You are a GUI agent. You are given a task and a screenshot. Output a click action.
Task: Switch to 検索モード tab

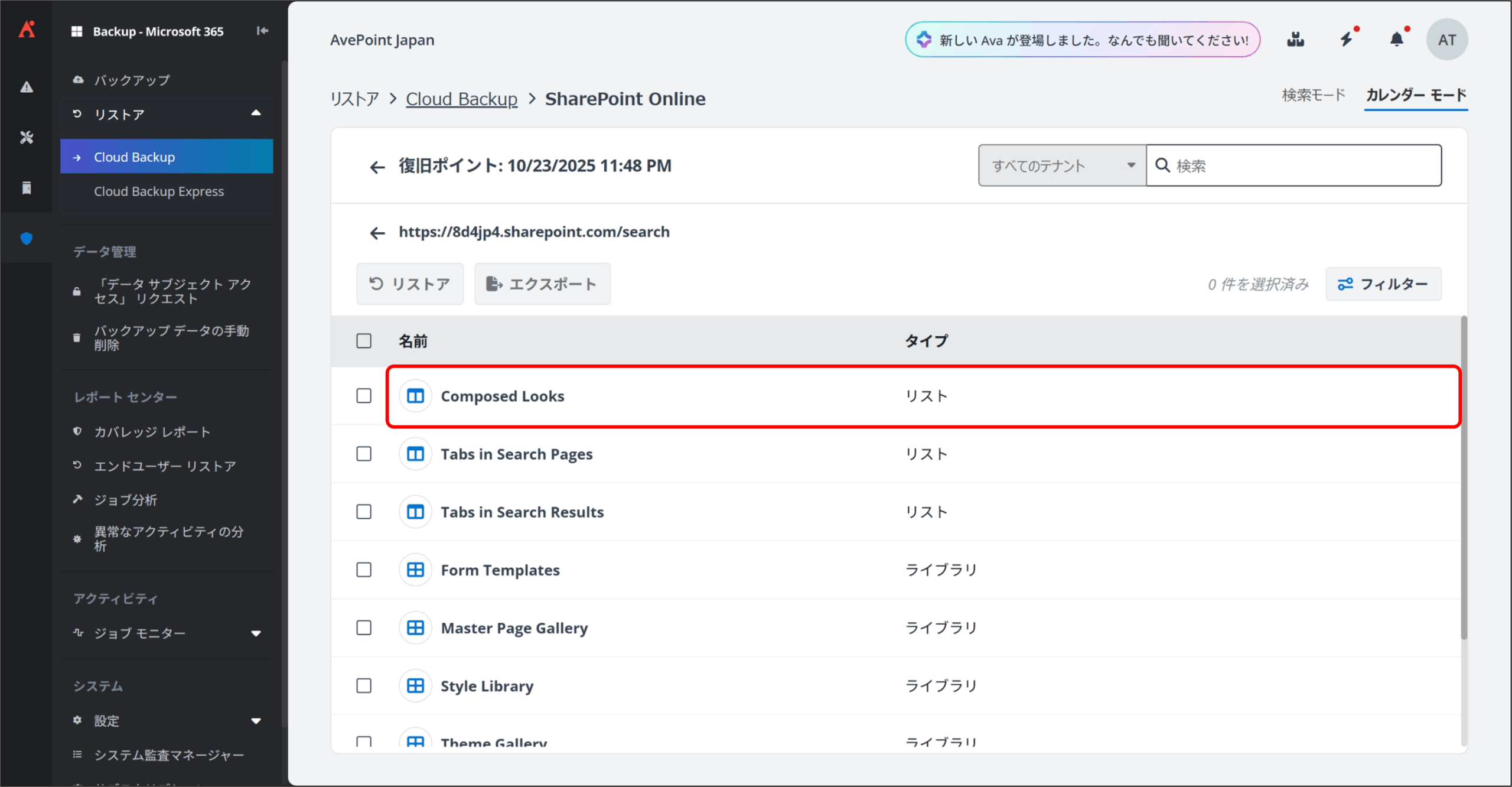click(x=1313, y=95)
